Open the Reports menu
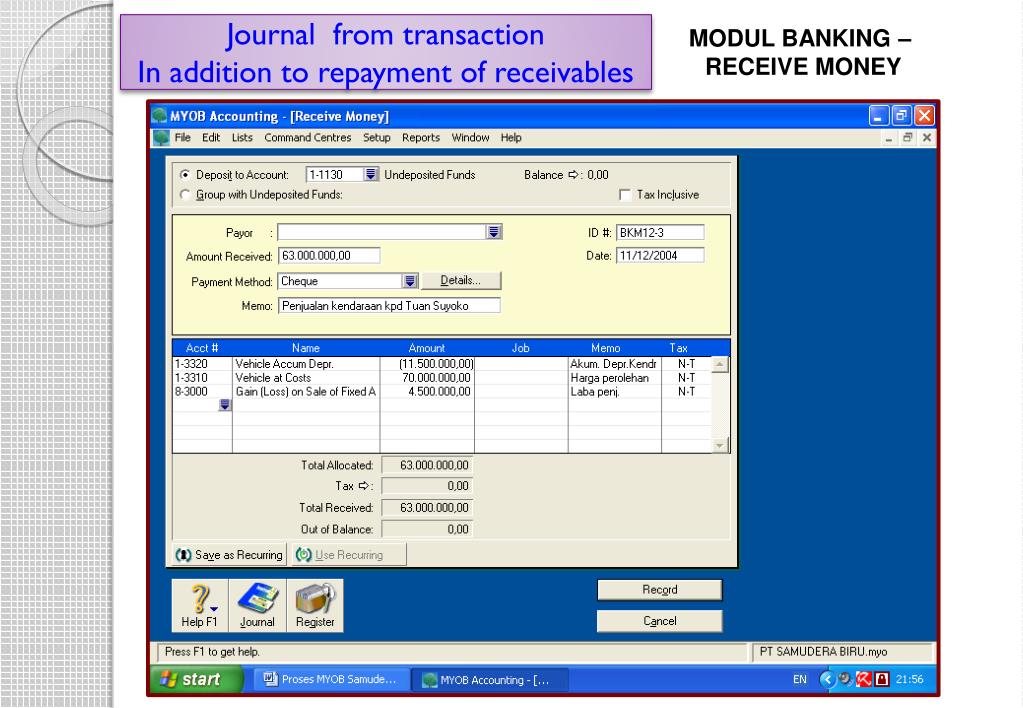Viewport: 1023px width, 708px height. tap(421, 138)
